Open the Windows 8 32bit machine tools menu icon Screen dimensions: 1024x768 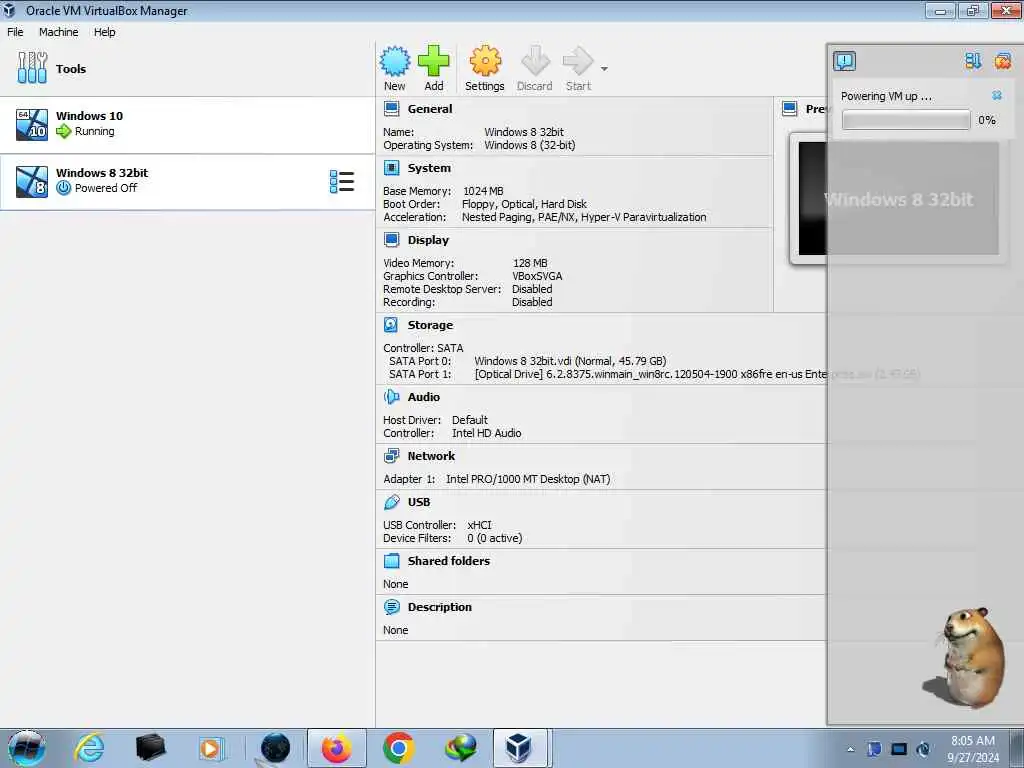tap(342, 182)
